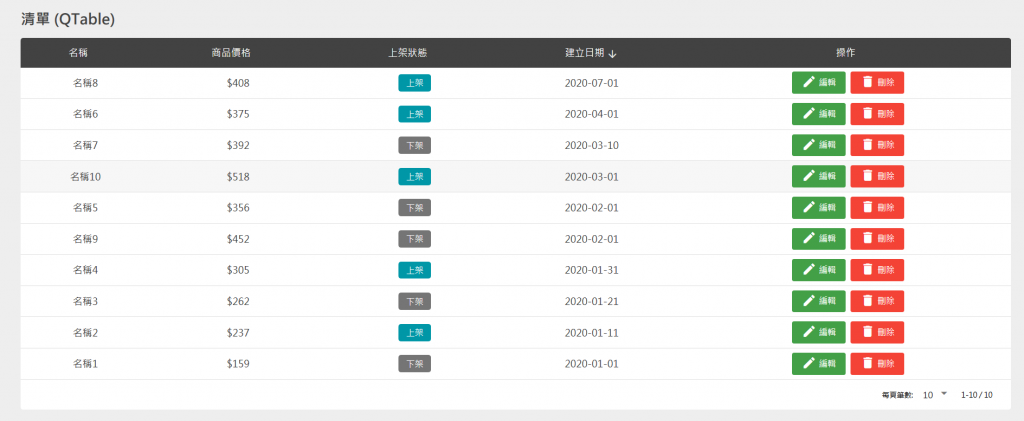Click the 上架狀態 column header

(x=408, y=53)
